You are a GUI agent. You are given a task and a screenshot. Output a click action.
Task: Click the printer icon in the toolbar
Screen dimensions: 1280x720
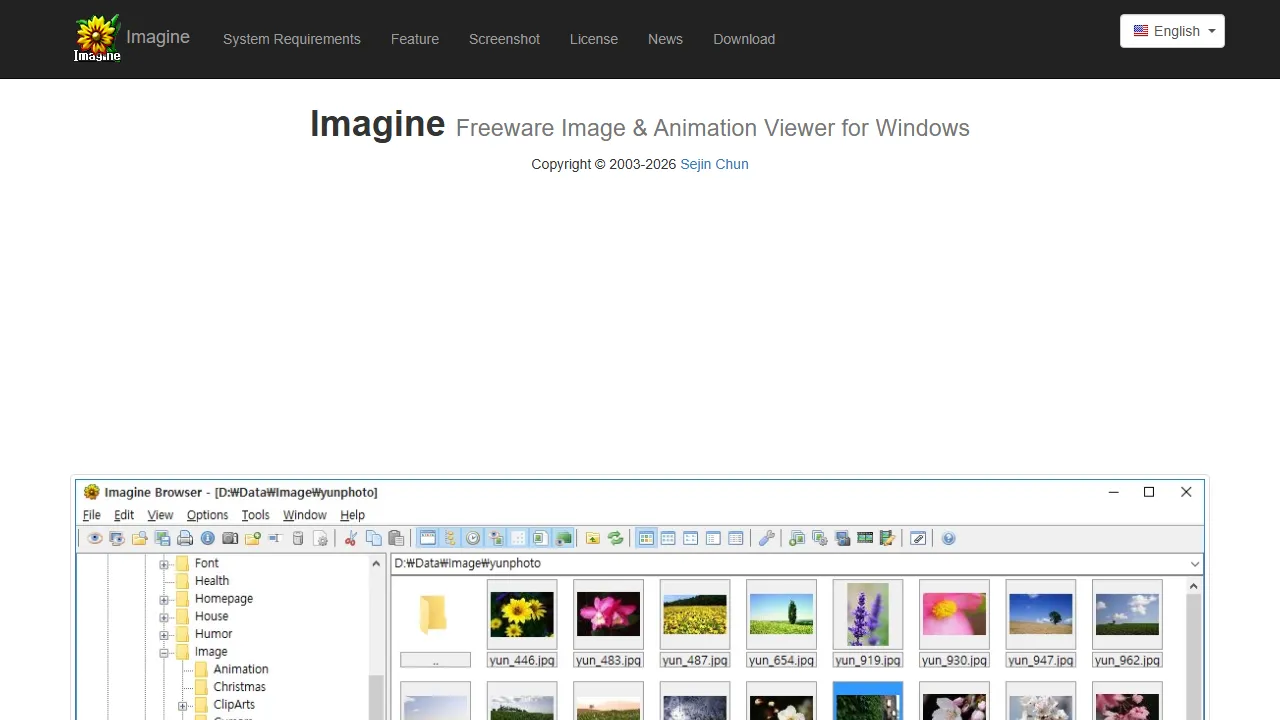point(185,538)
